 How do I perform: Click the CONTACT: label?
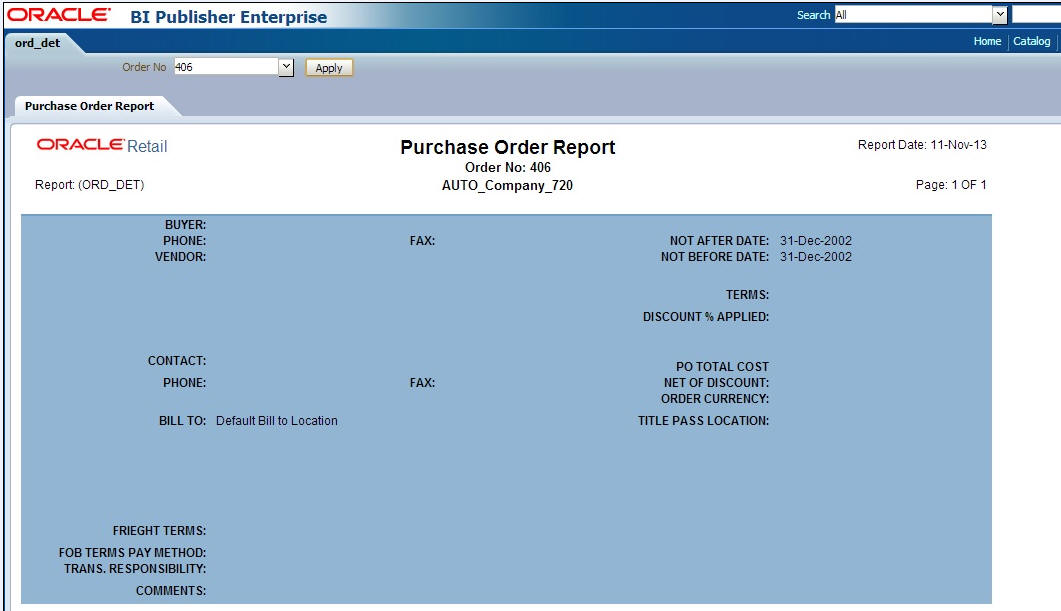coord(177,361)
